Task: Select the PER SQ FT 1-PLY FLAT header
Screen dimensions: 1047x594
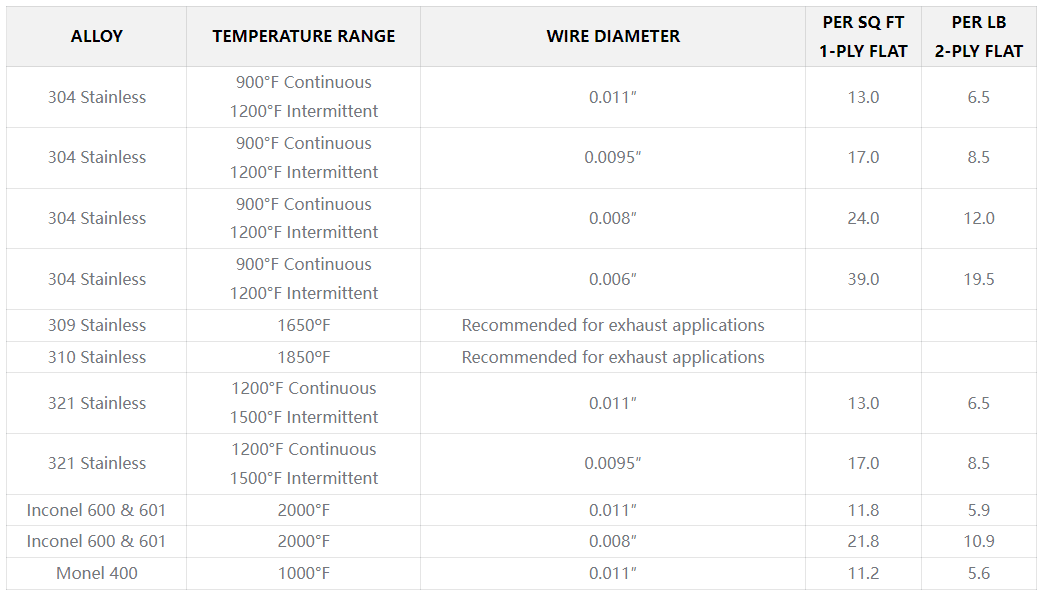Action: (x=863, y=36)
